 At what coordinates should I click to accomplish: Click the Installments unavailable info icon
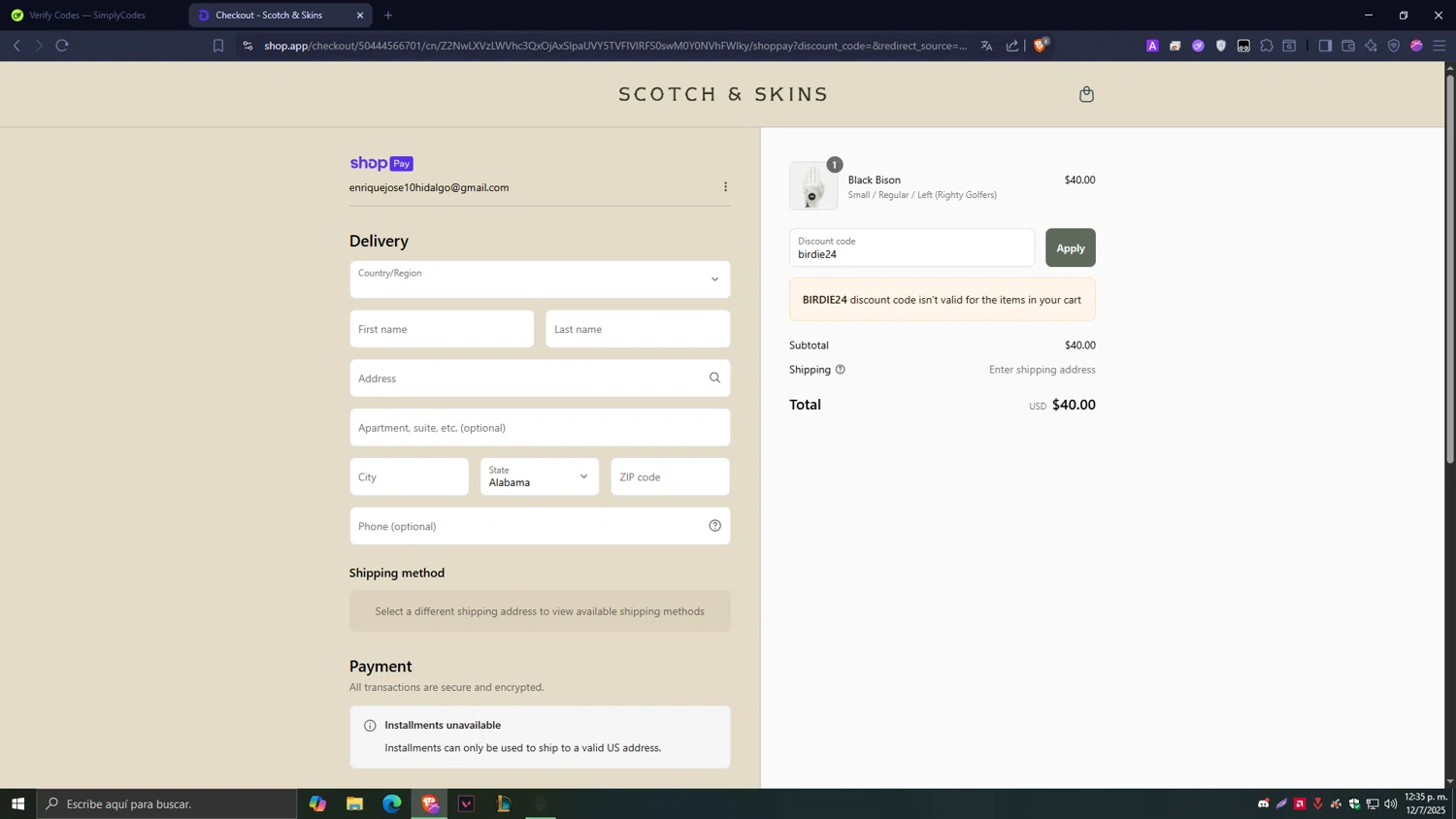pos(369,725)
